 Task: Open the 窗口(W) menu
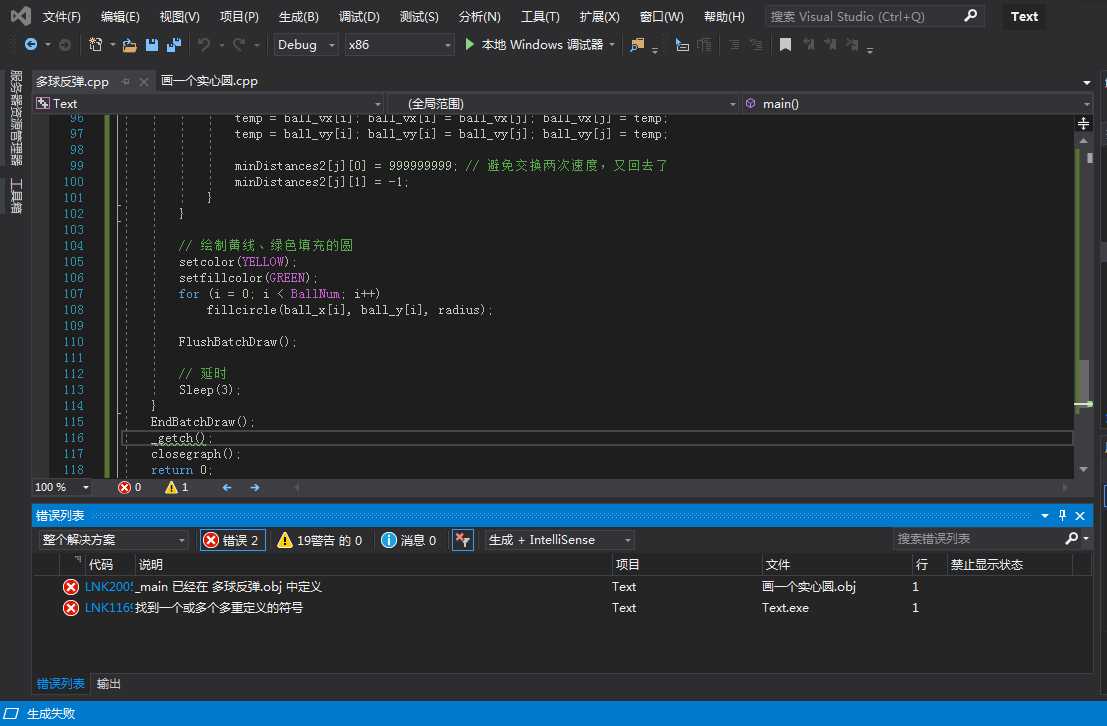tap(662, 16)
